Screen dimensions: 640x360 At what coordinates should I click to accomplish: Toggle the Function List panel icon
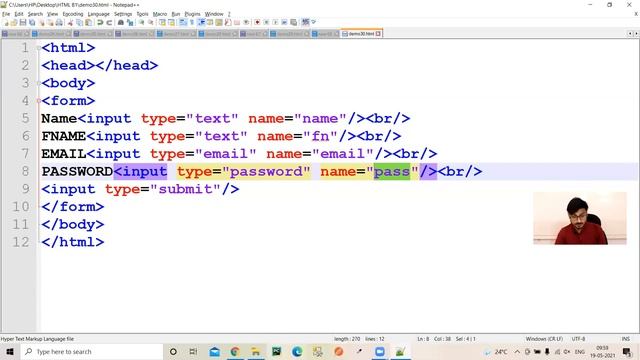click(x=227, y=22)
